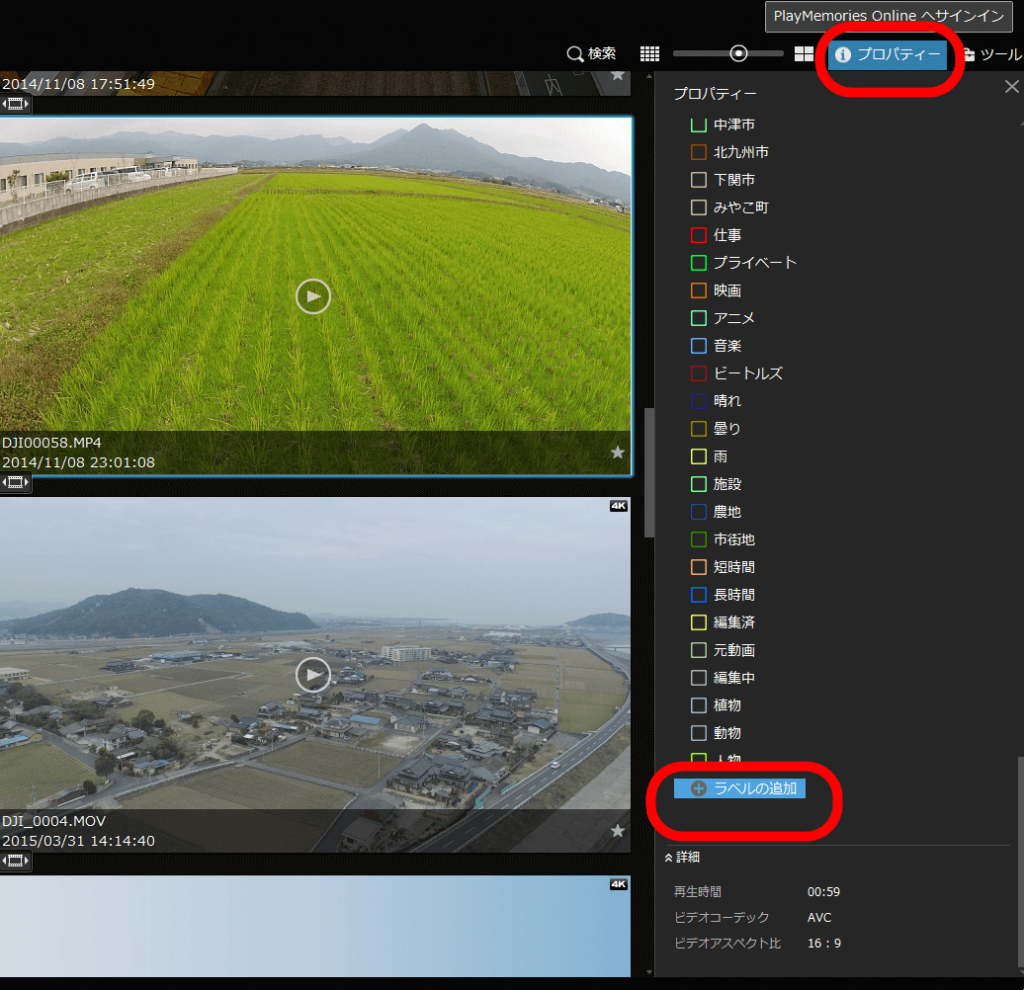The image size is (1024, 990).
Task: Check the 仕事 label
Action: click(698, 235)
